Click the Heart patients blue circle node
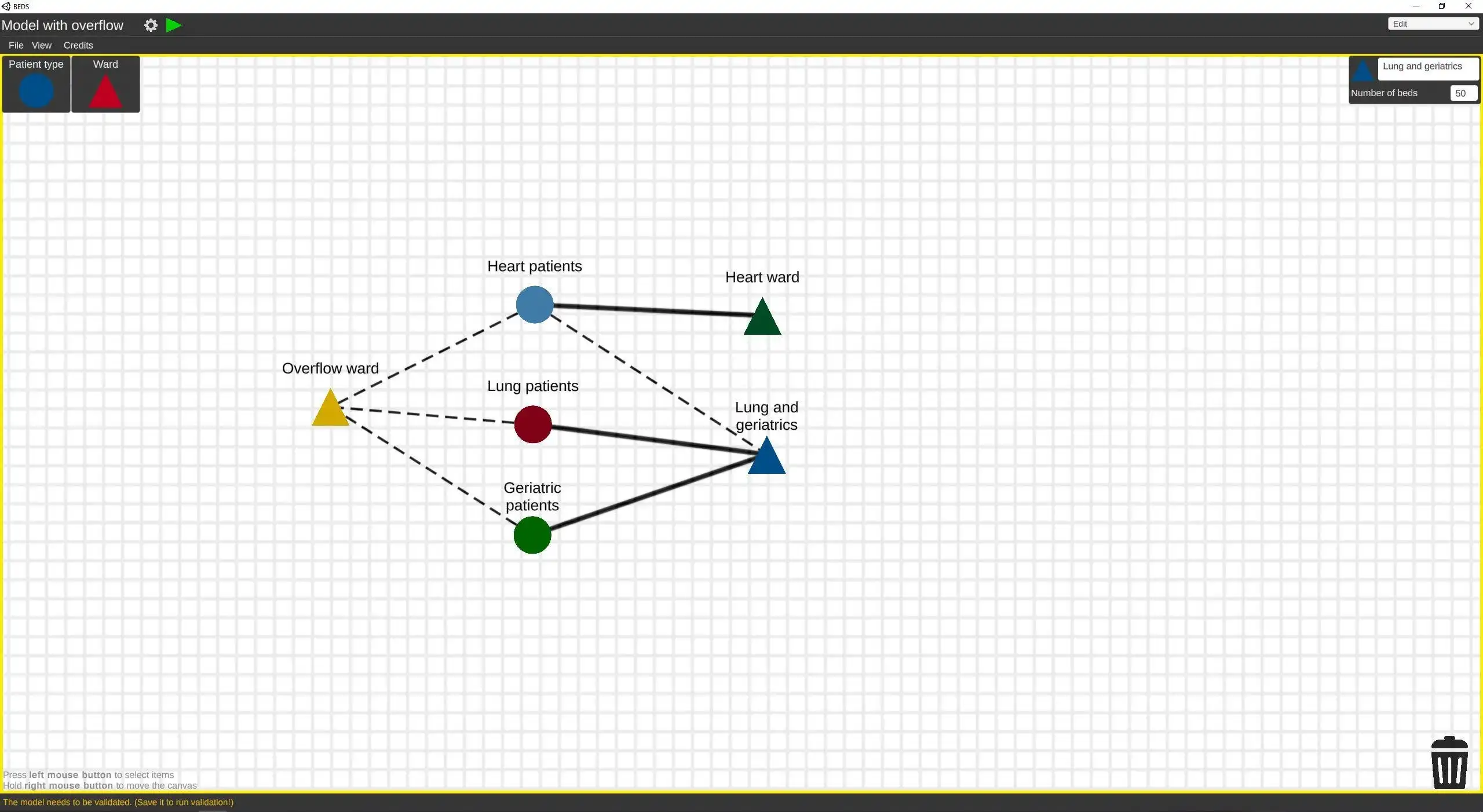The image size is (1483, 812). [533, 305]
